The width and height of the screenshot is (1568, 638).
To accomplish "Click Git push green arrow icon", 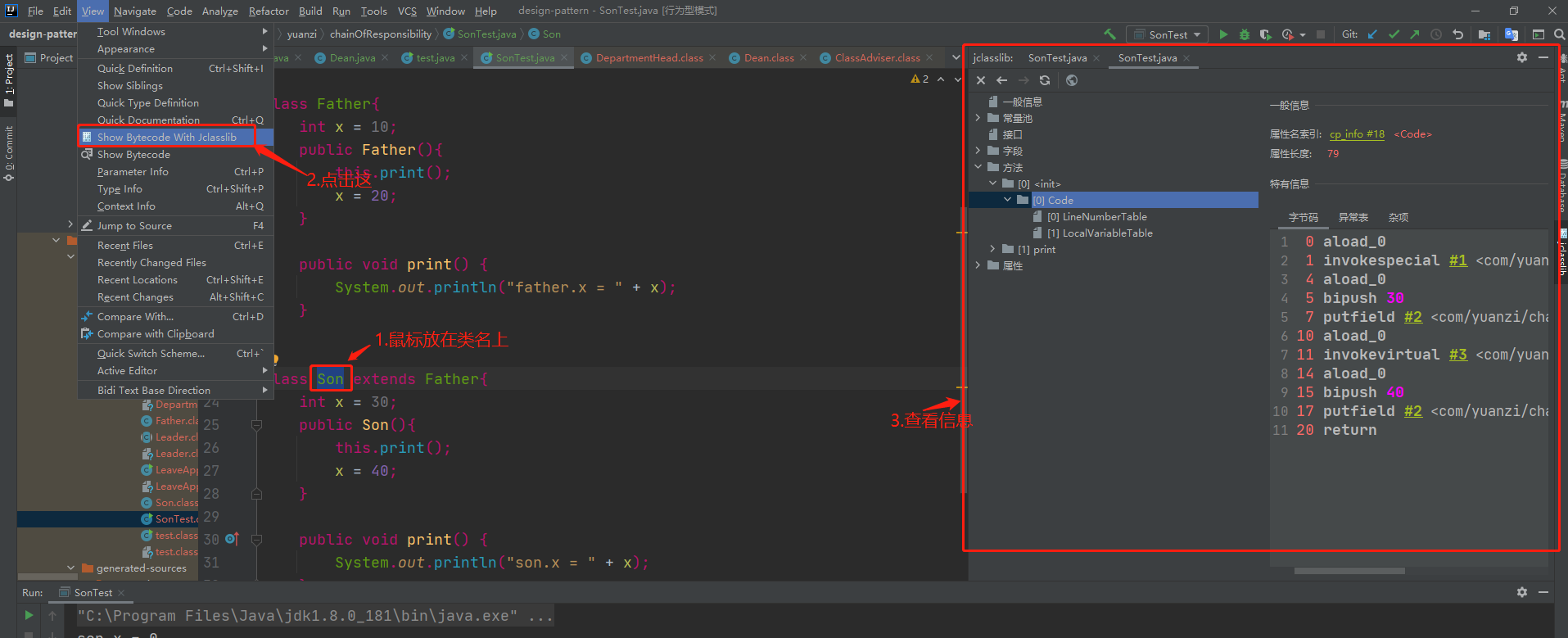I will 1414,34.
